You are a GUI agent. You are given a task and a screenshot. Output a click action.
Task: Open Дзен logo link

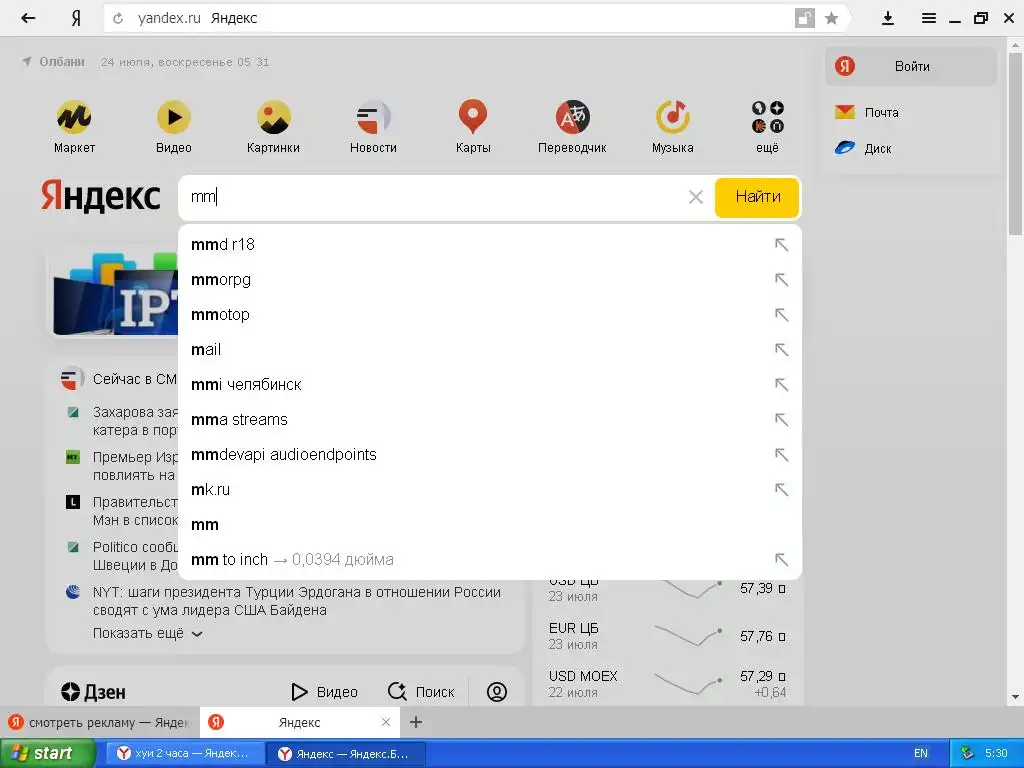point(93,692)
